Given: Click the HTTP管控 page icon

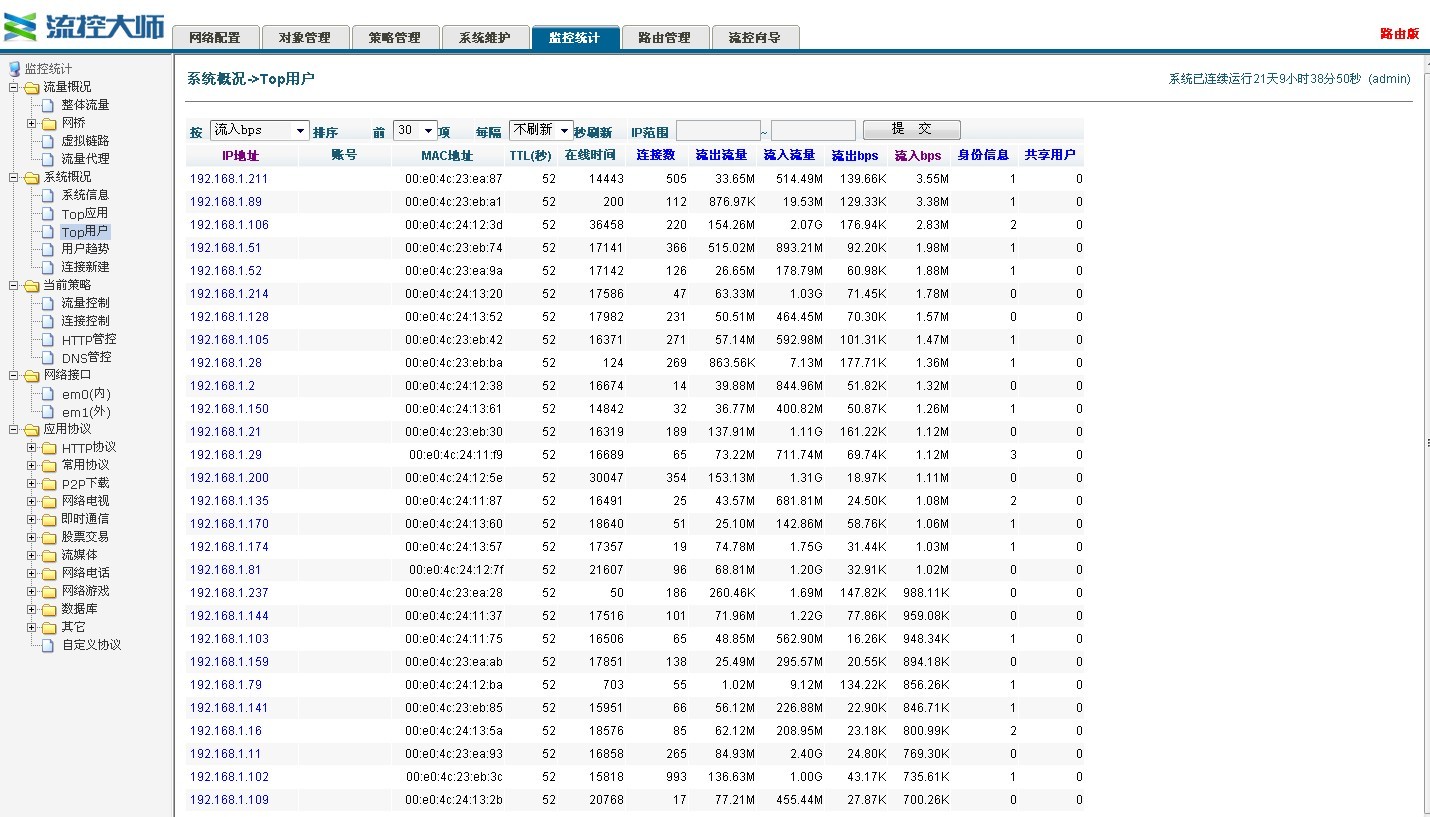Looking at the screenshot, I should pos(48,339).
